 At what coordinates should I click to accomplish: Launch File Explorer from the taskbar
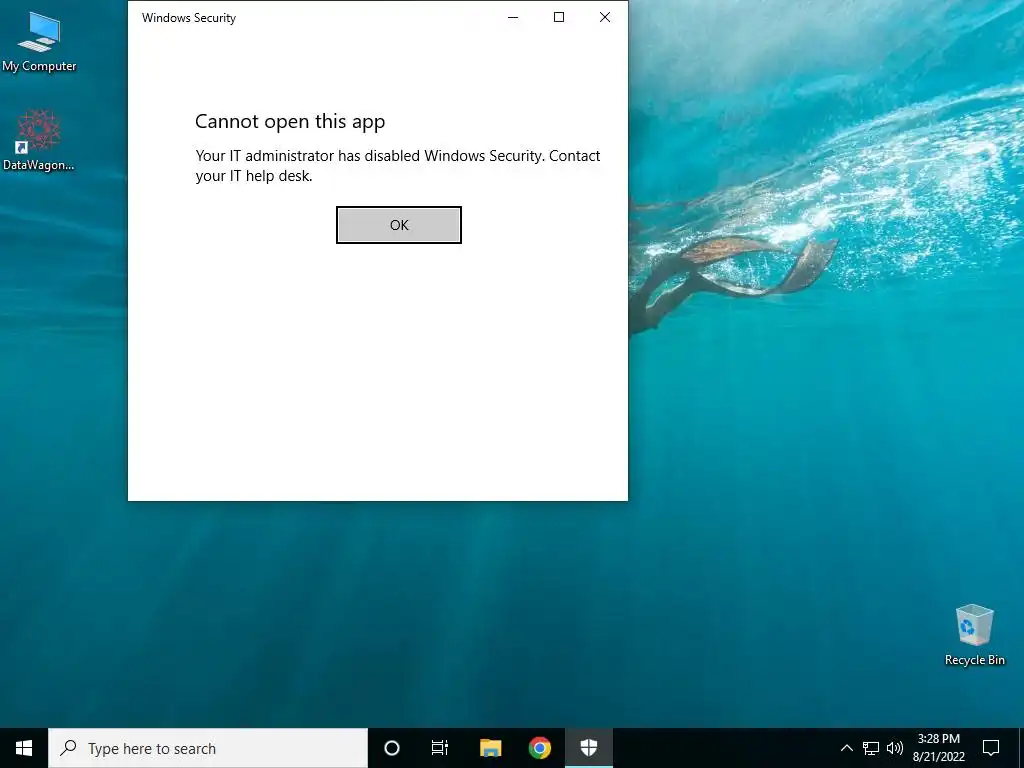point(490,748)
